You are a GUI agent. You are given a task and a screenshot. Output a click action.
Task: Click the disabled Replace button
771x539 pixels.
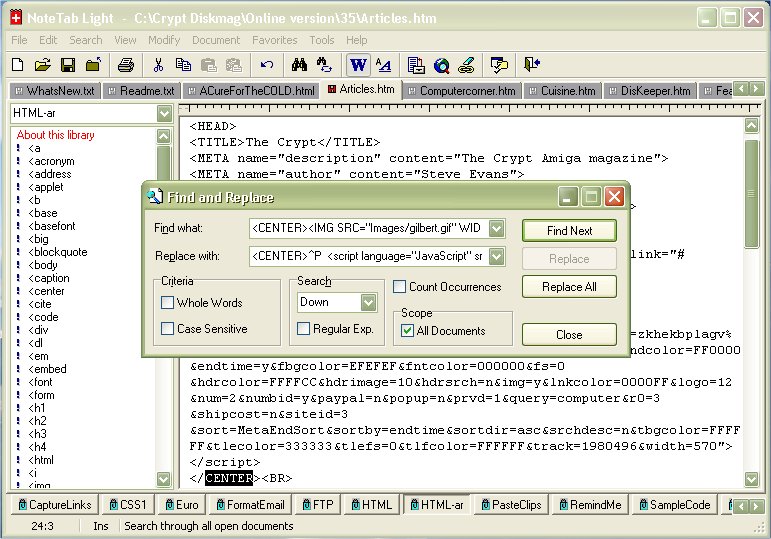click(x=569, y=259)
